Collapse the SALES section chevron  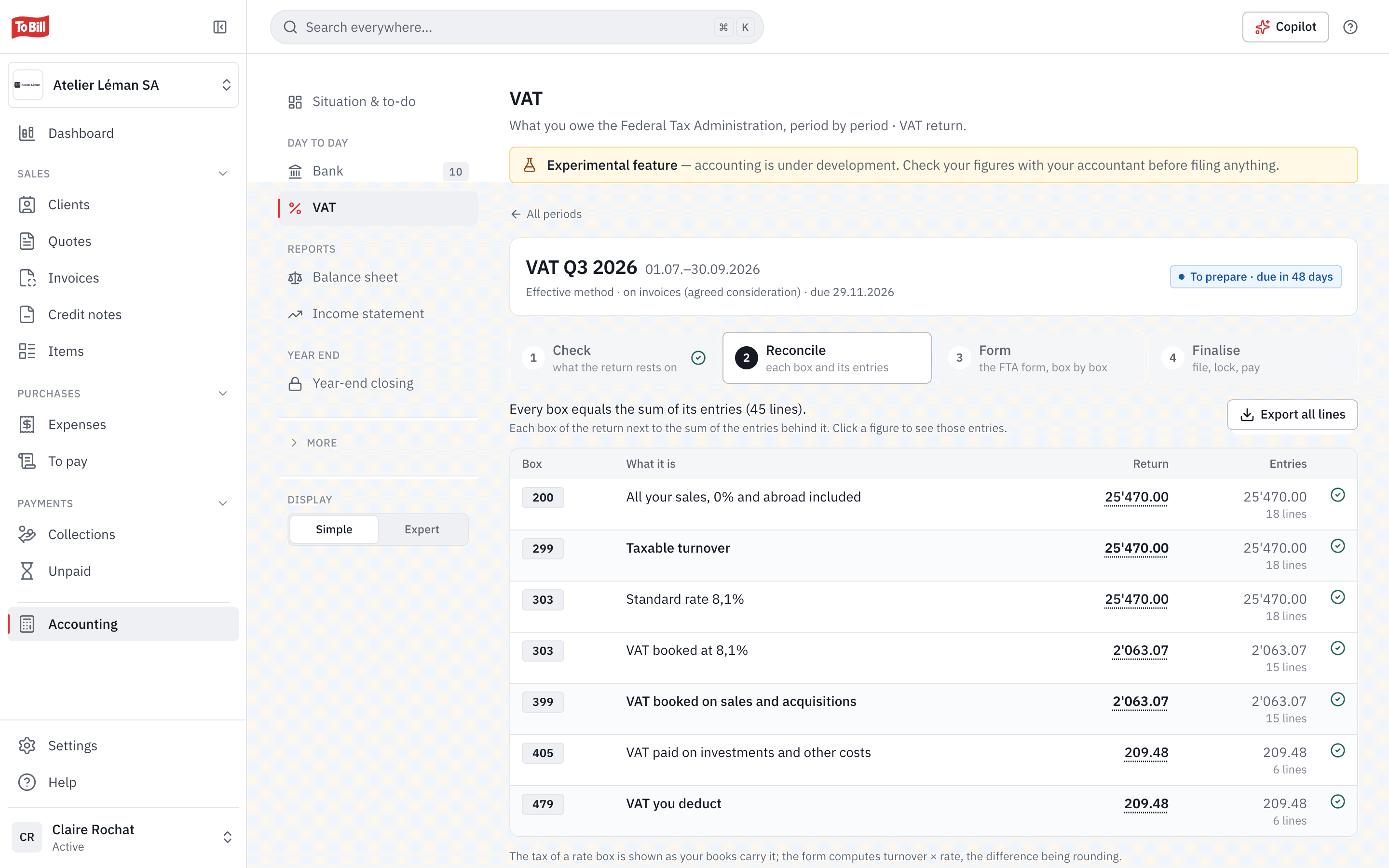223,174
